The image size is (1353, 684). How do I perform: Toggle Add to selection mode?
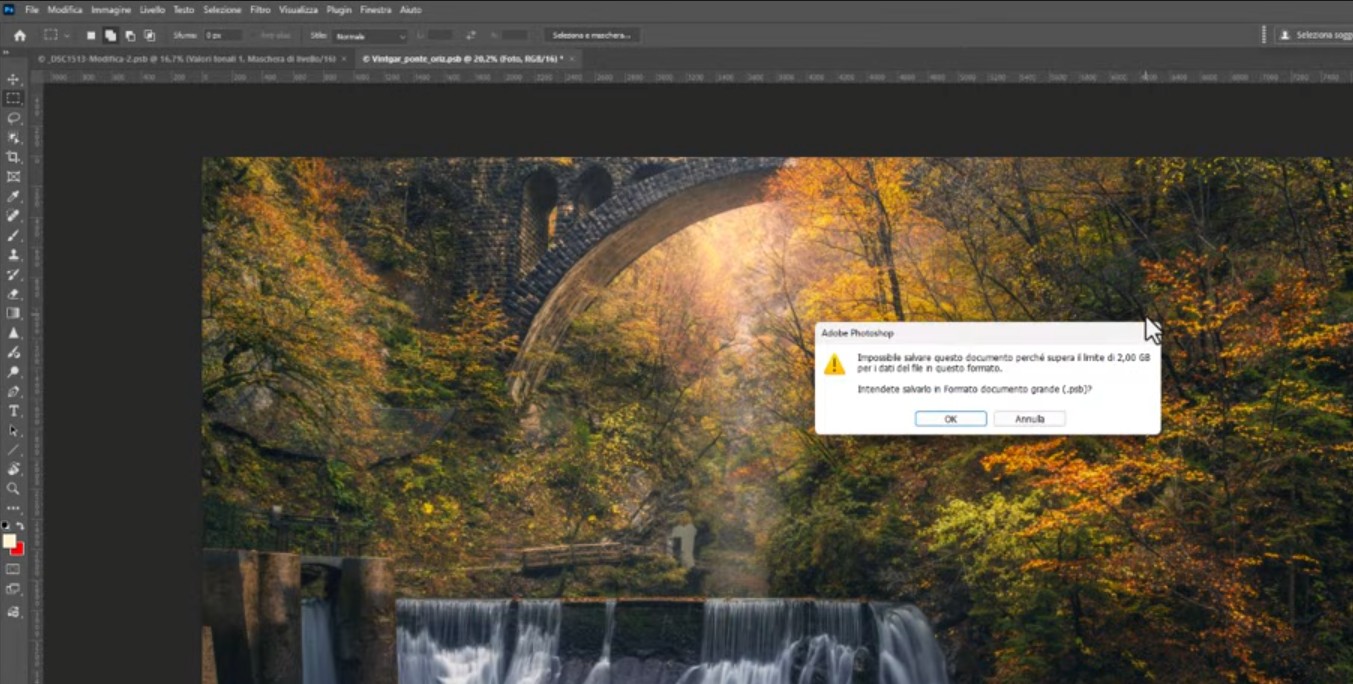pyautogui.click(x=110, y=34)
